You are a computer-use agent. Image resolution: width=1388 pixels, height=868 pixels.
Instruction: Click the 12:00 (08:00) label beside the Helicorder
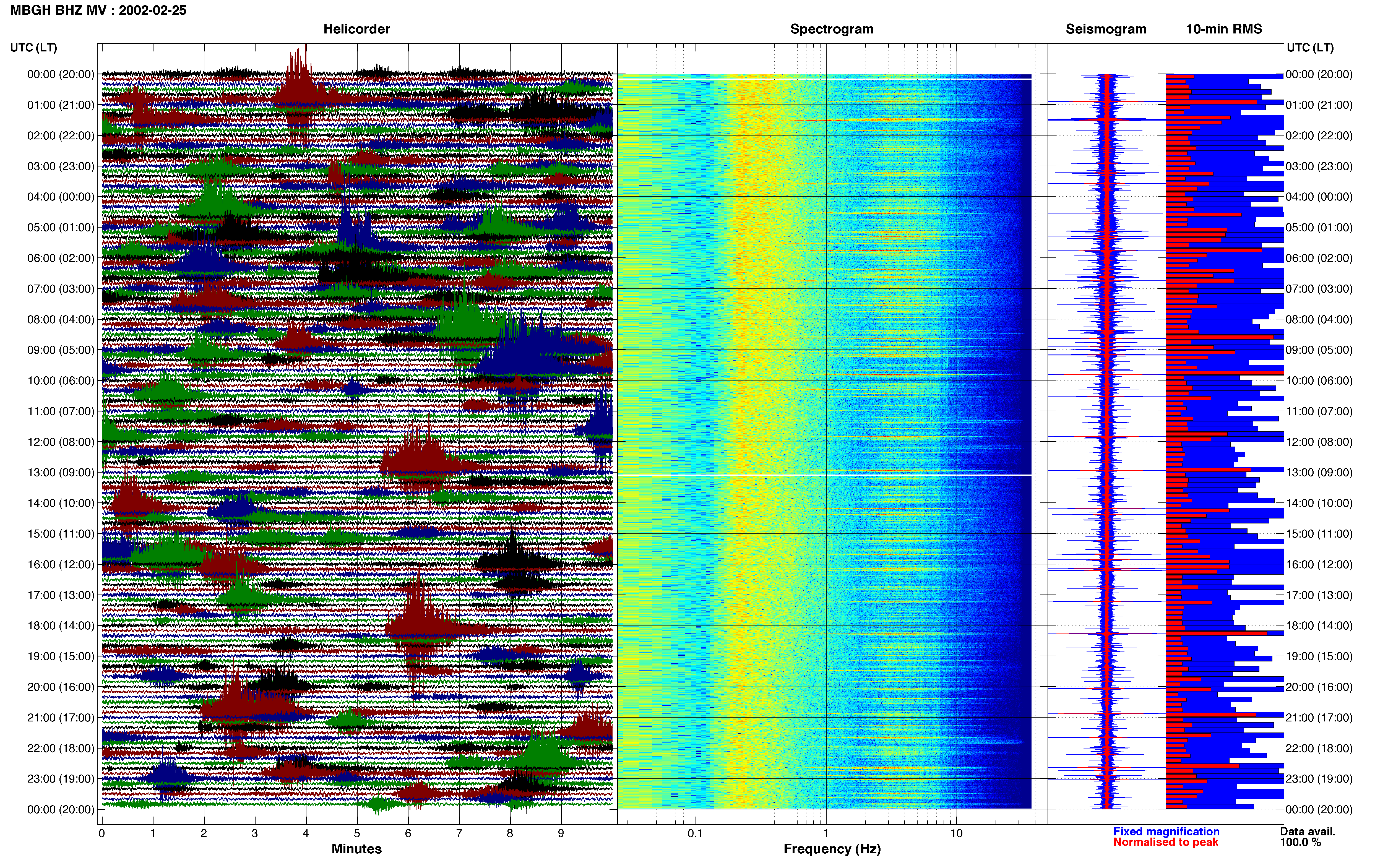click(61, 442)
